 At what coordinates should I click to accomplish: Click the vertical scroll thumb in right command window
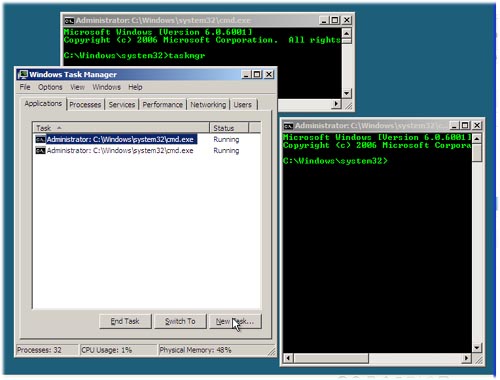[477, 153]
